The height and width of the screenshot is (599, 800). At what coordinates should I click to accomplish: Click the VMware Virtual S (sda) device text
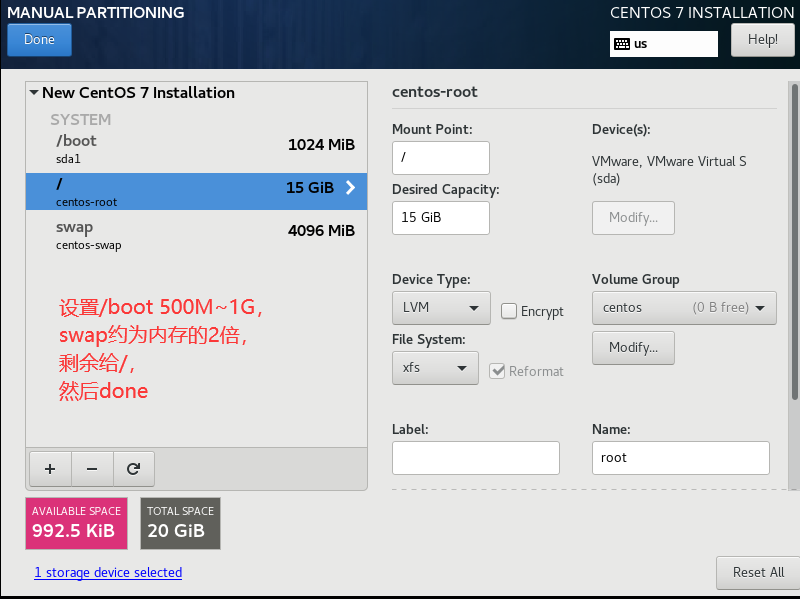click(669, 170)
